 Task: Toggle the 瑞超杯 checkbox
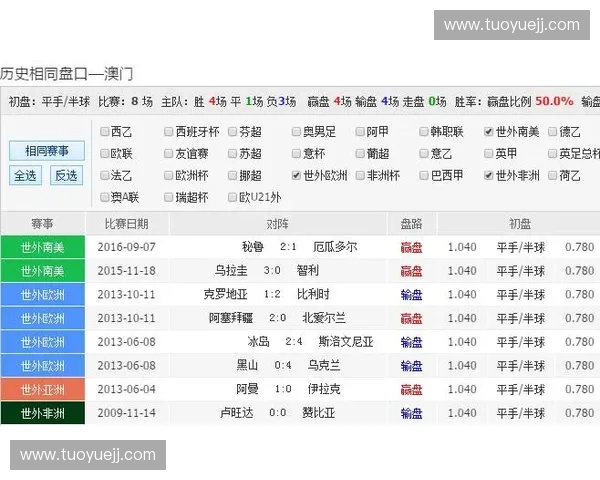[x=168, y=198]
